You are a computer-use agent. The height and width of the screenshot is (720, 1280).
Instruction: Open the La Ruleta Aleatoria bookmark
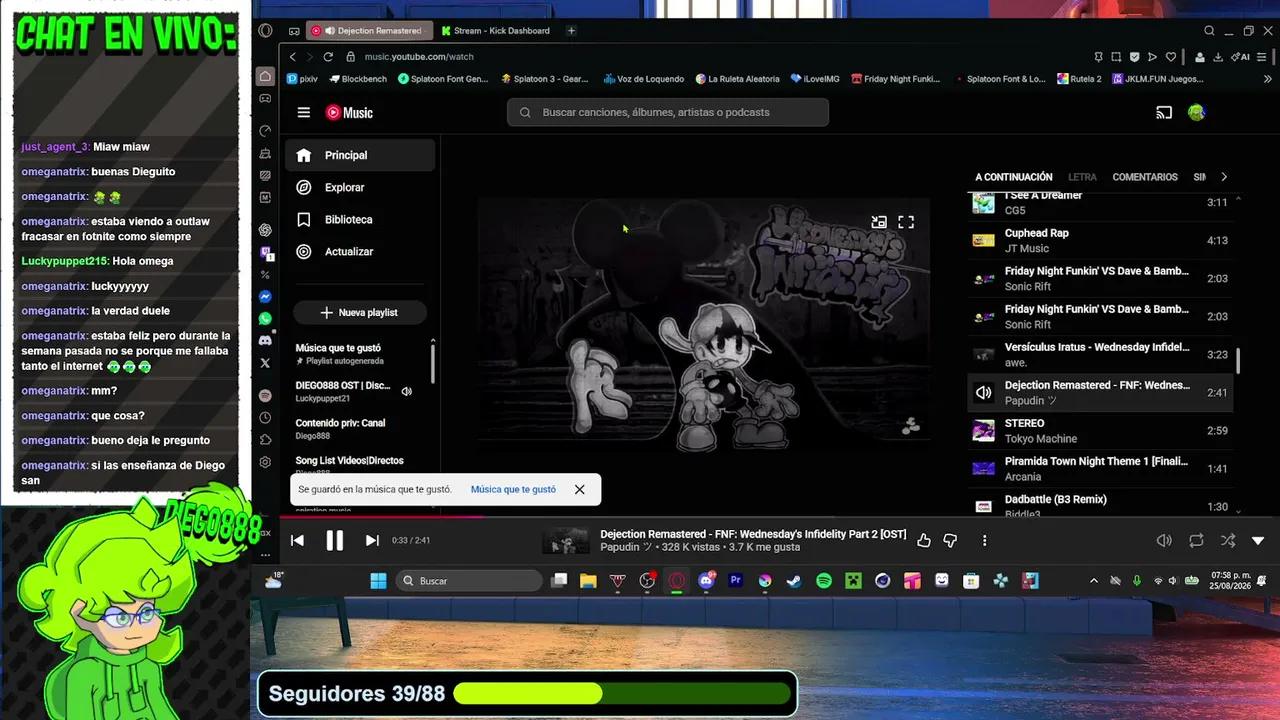pyautogui.click(x=737, y=79)
